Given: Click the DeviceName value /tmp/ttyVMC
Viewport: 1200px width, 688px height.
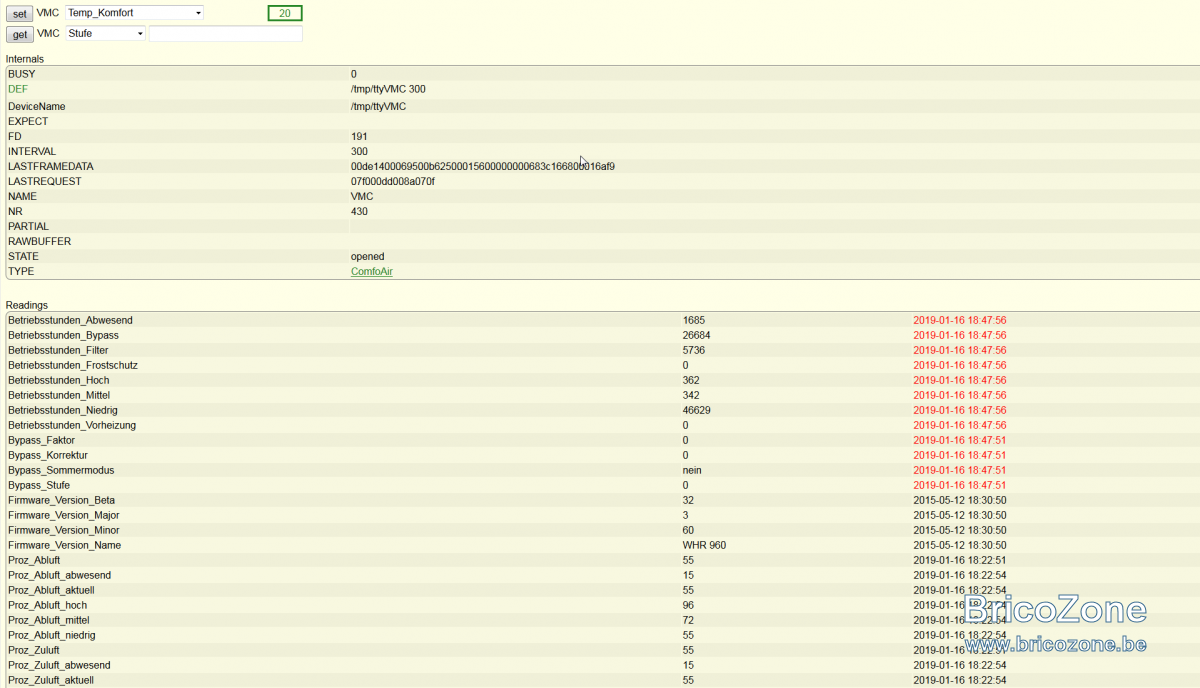Looking at the screenshot, I should pos(379,106).
